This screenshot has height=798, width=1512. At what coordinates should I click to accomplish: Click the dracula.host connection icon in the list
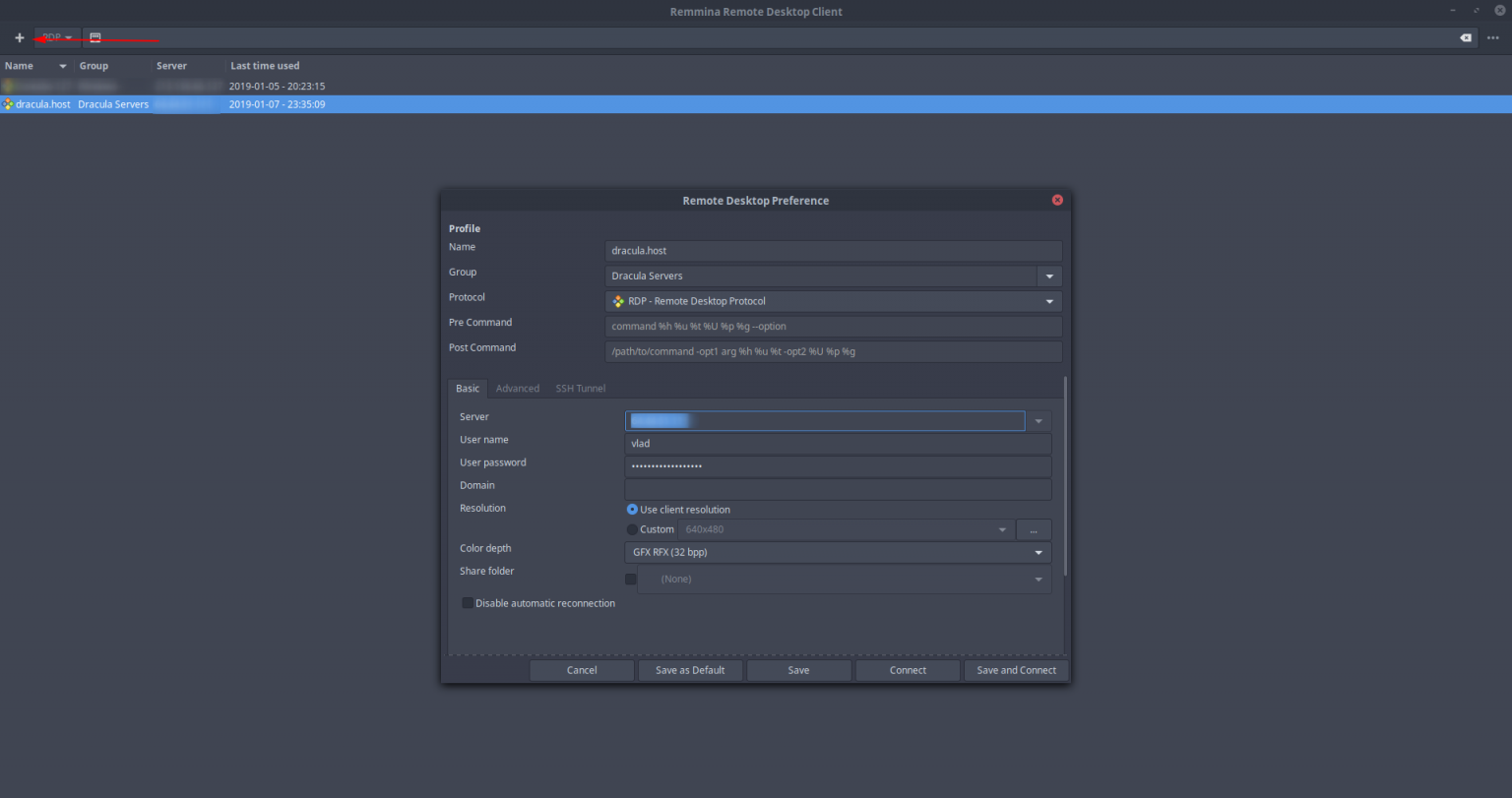tap(8, 103)
